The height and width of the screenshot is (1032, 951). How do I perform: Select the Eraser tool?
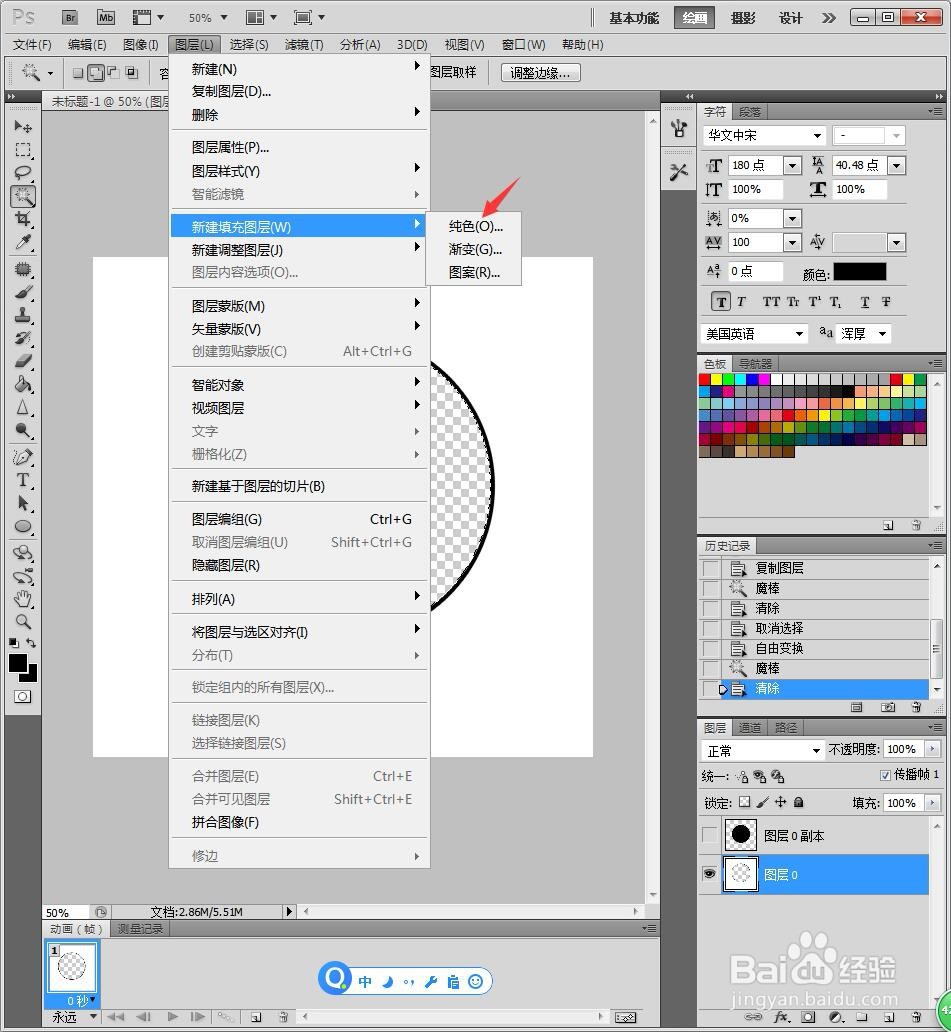click(23, 361)
